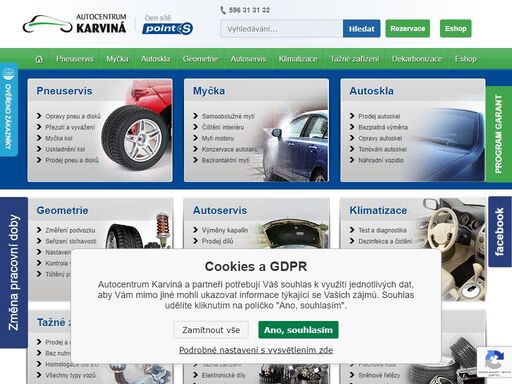The width and height of the screenshot is (512, 384).
Task: Open the Klimatizace card heading
Action: tap(378, 210)
